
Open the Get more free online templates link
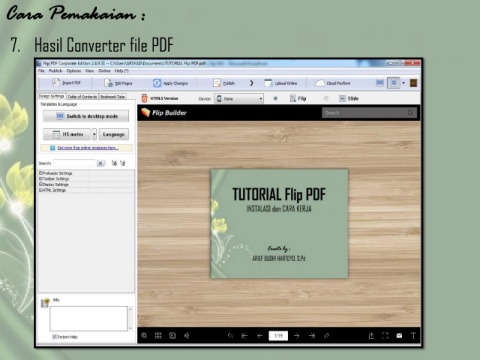pos(88,148)
